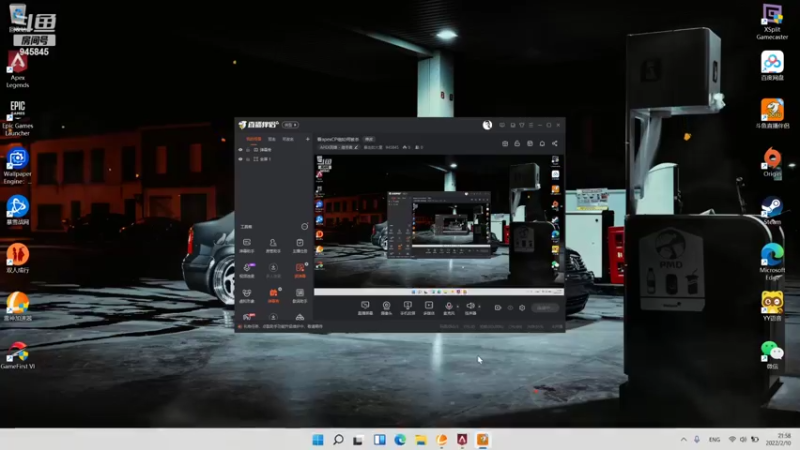Image resolution: width=800 pixels, height=450 pixels.
Task: Click the share icon in stream header
Action: 555,143
